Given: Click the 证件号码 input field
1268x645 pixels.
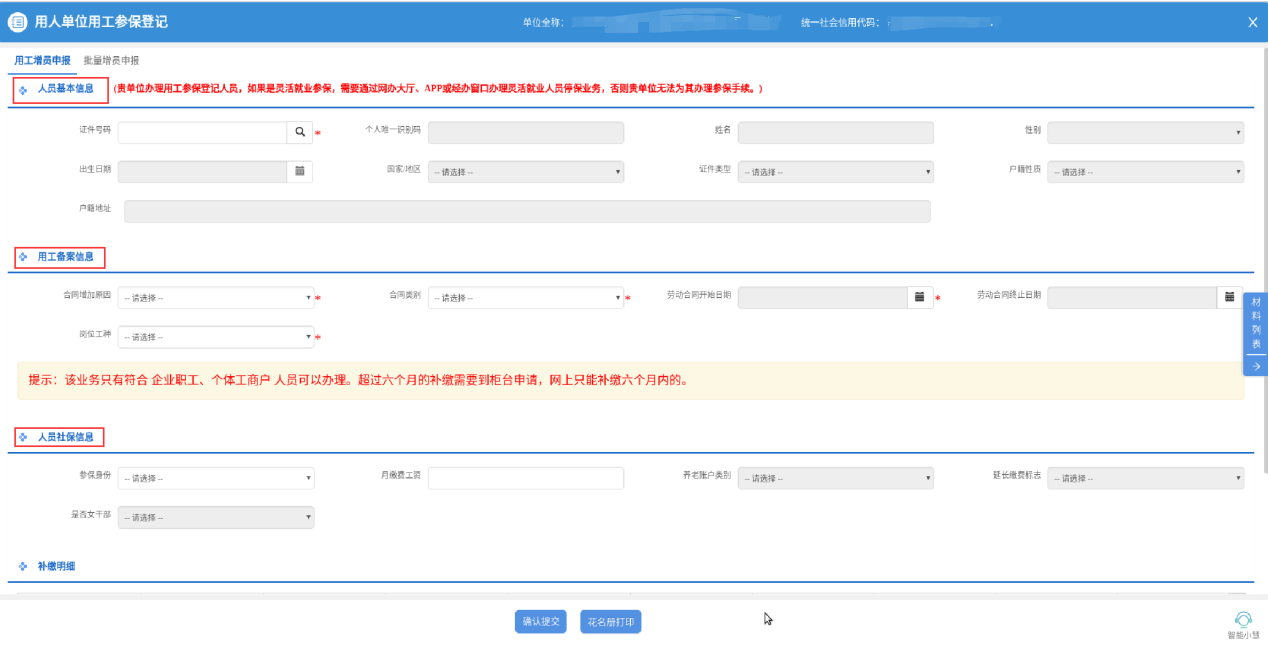Looking at the screenshot, I should click(x=202, y=132).
